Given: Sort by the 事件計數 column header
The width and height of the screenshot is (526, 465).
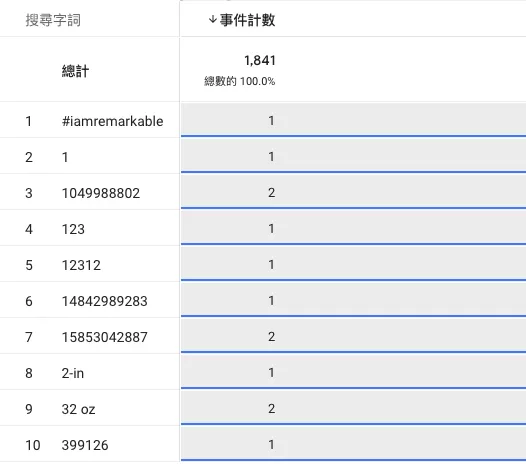Looking at the screenshot, I should click(247, 20).
